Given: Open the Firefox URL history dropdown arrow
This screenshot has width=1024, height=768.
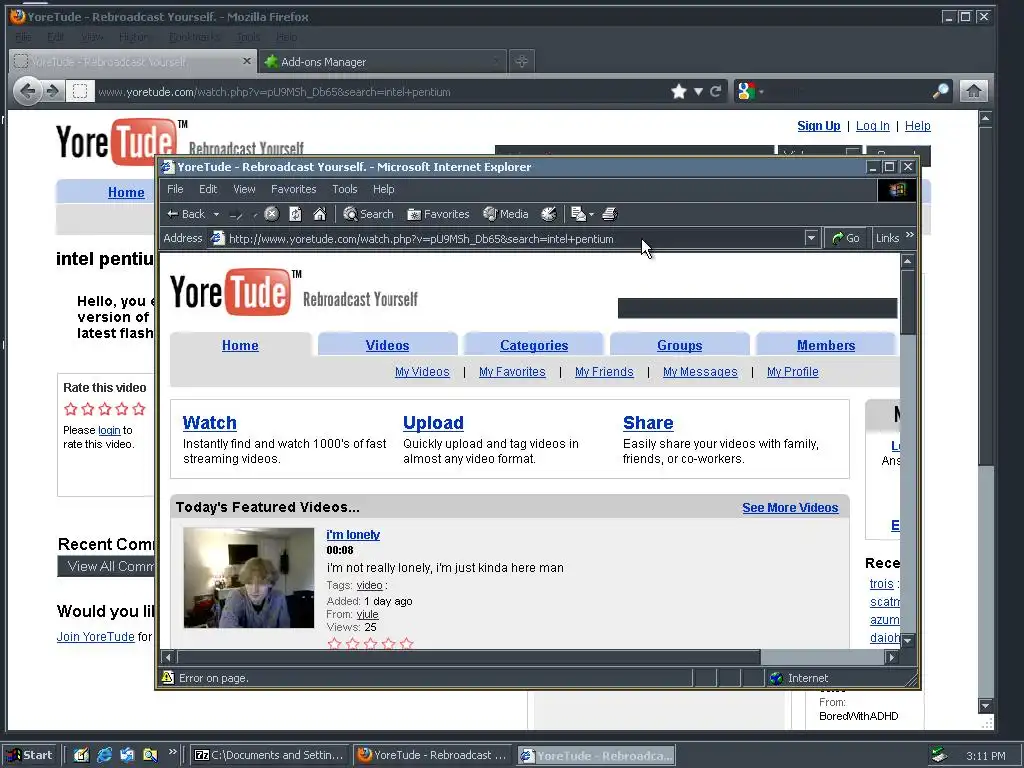Looking at the screenshot, I should coord(698,91).
